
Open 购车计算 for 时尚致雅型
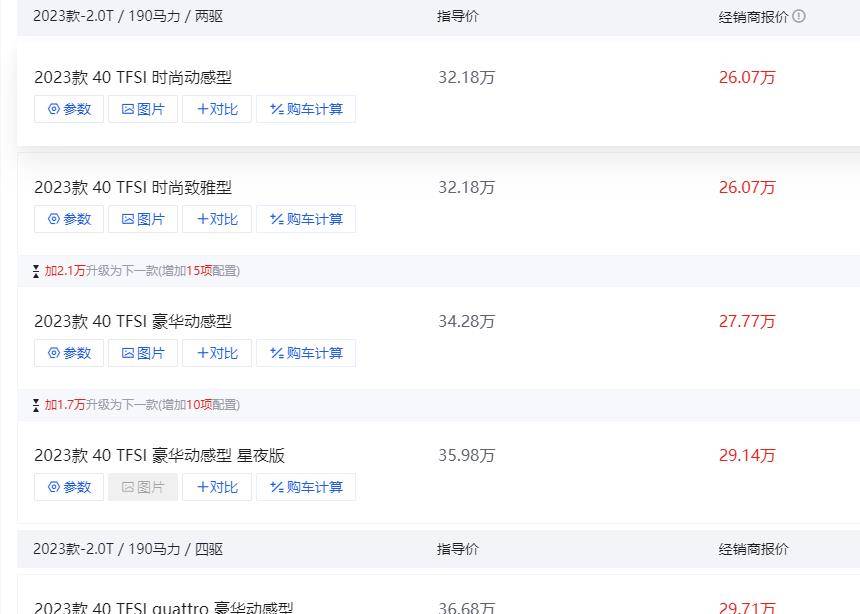306,219
